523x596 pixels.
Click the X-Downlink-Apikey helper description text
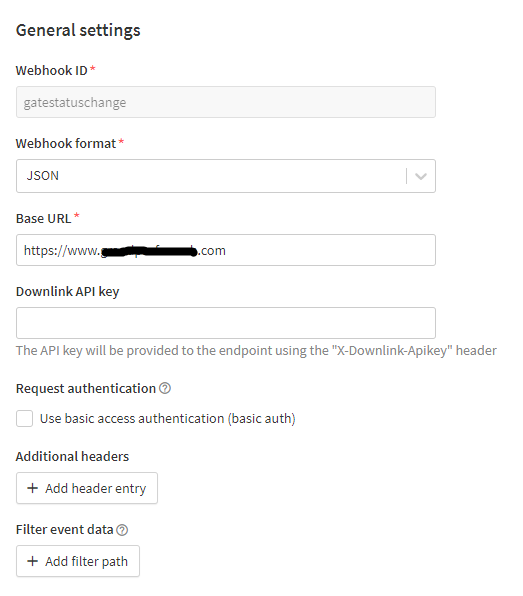pos(256,350)
